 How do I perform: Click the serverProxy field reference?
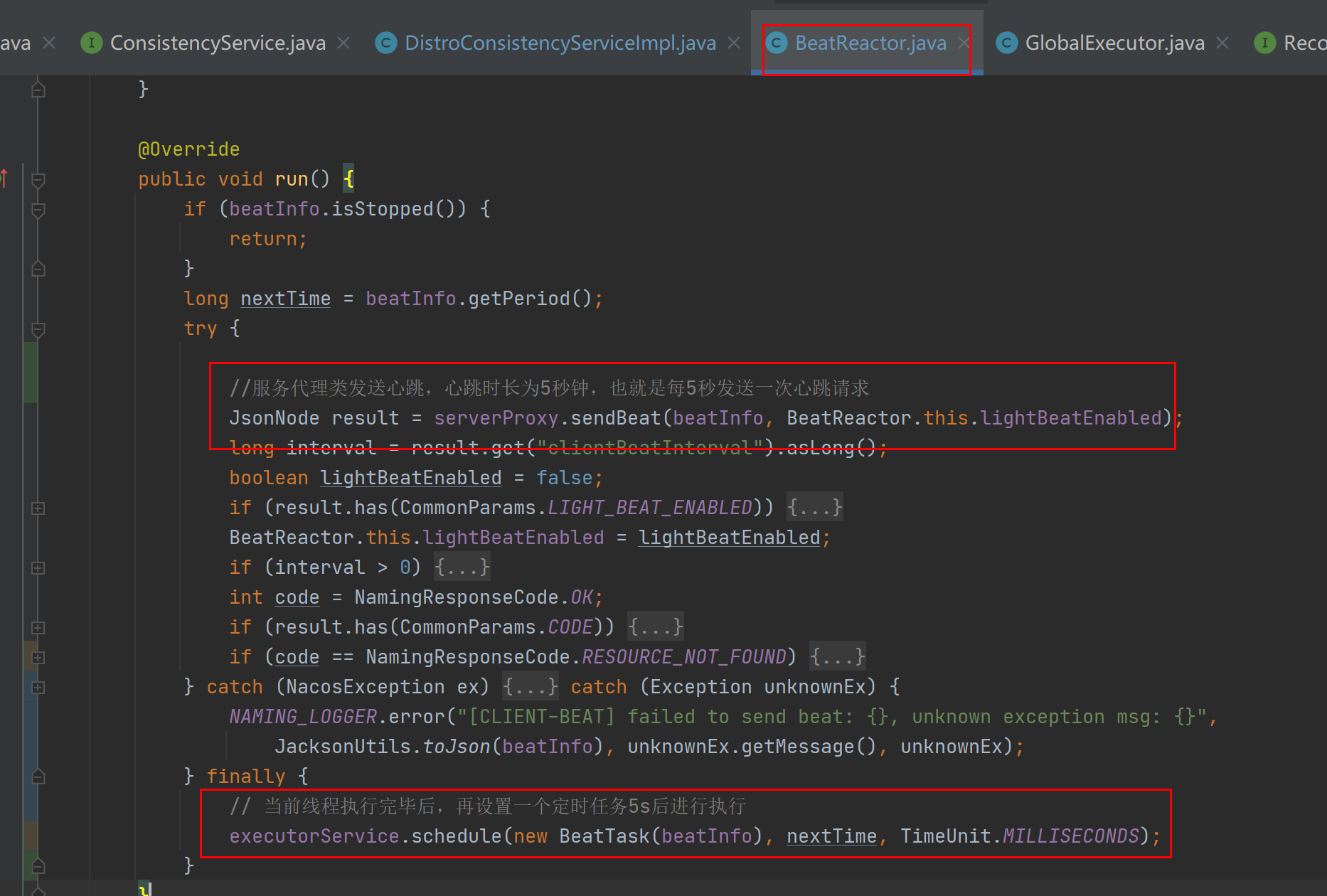(496, 418)
